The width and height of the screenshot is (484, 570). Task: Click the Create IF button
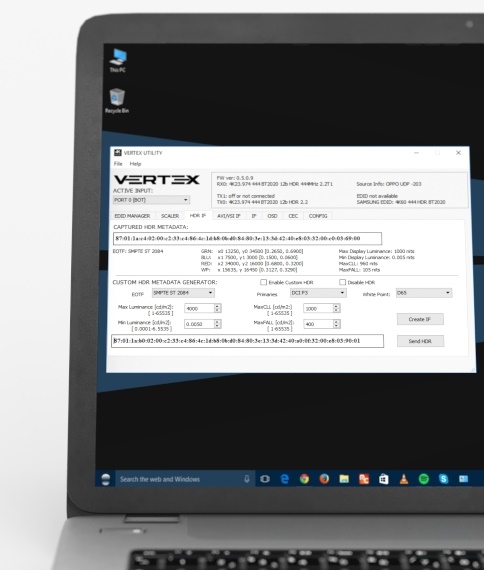[x=420, y=319]
